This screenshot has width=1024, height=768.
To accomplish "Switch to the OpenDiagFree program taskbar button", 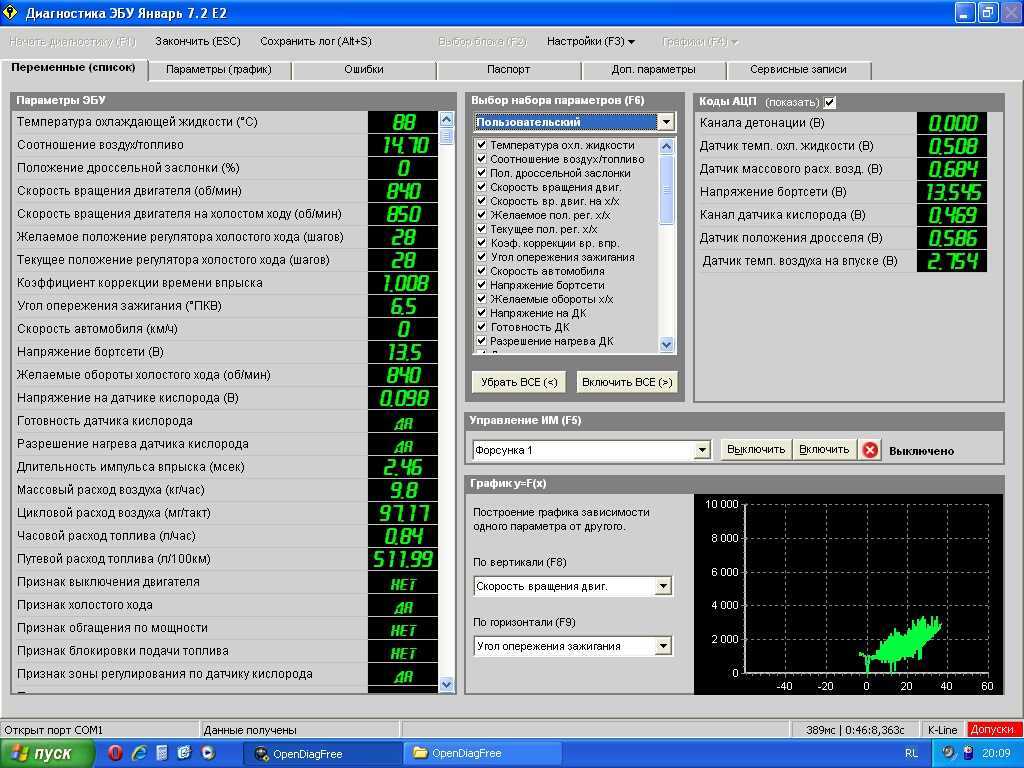I will click(323, 754).
